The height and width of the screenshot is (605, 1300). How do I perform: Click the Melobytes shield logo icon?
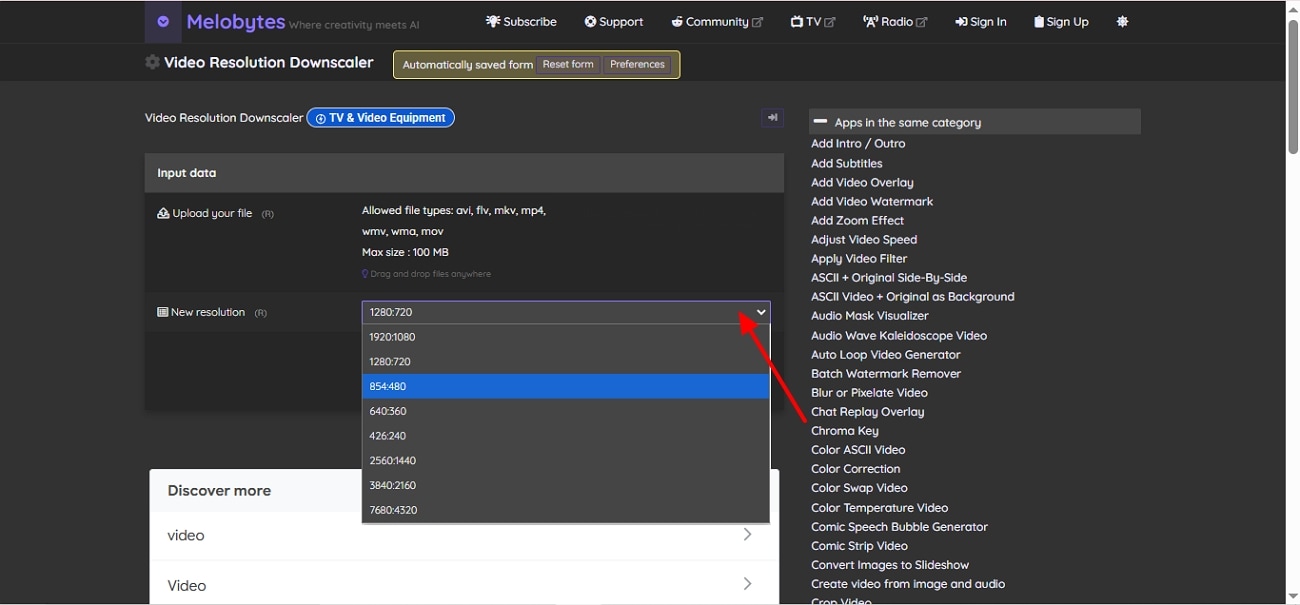tap(162, 21)
